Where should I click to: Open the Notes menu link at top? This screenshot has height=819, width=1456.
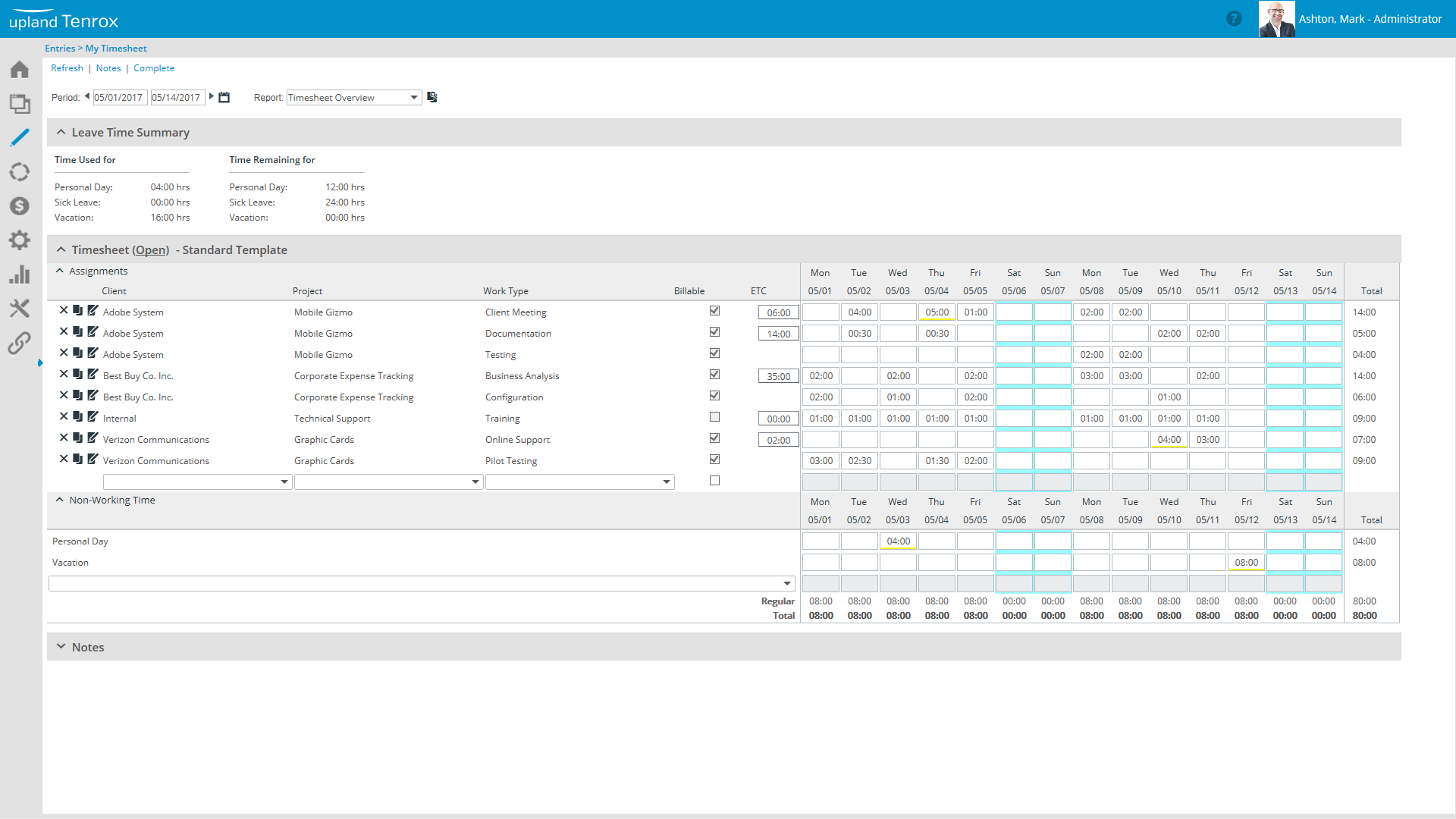[108, 68]
